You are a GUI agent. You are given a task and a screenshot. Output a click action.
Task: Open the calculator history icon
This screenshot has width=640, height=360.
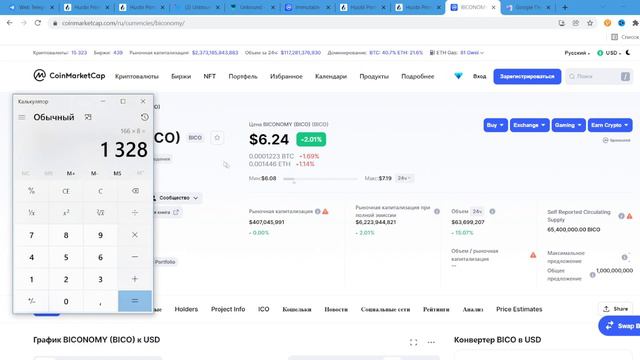[x=144, y=118]
